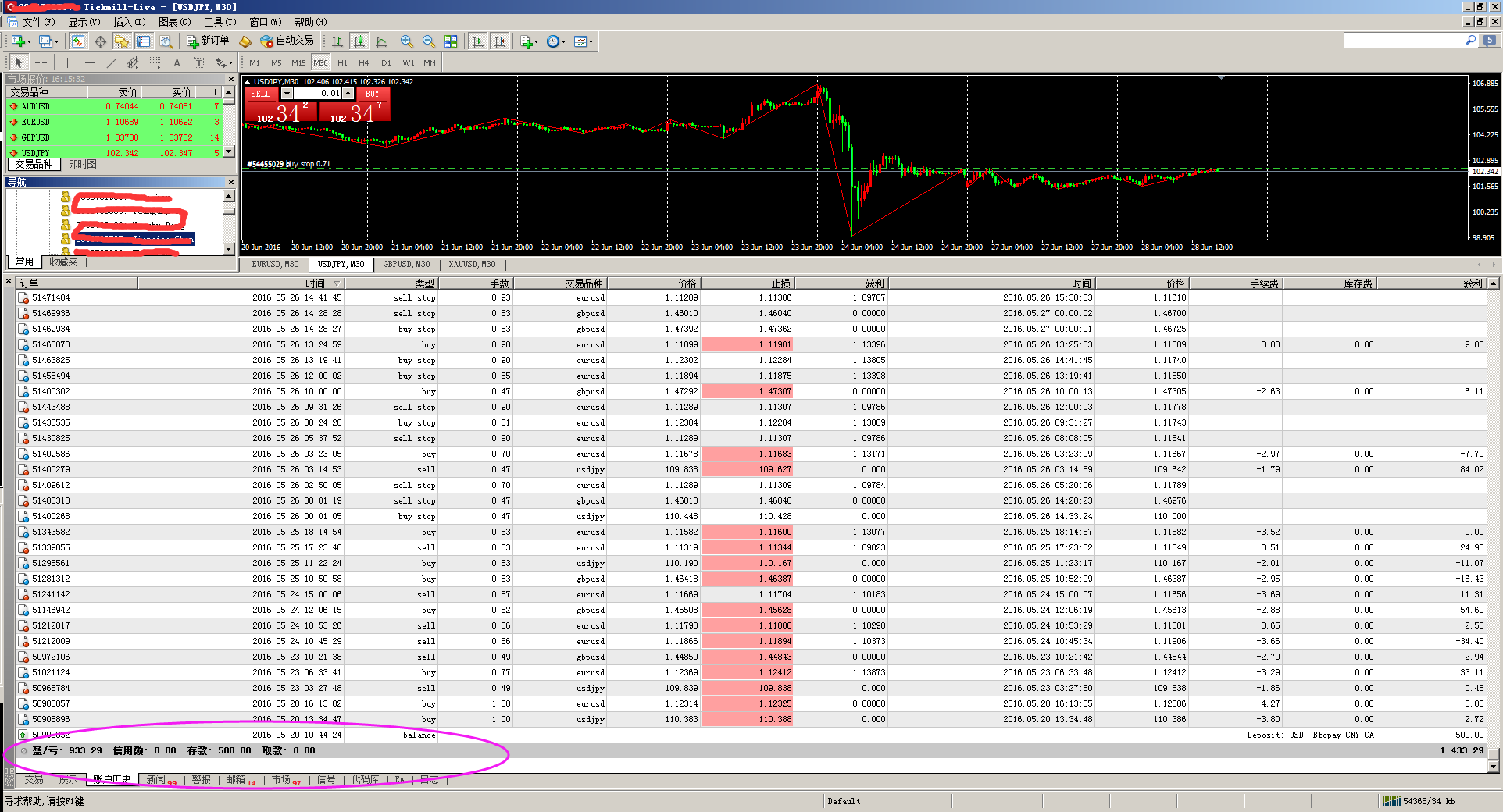This screenshot has width=1503, height=812.
Task: Switch timeframe to M5
Action: (x=277, y=62)
